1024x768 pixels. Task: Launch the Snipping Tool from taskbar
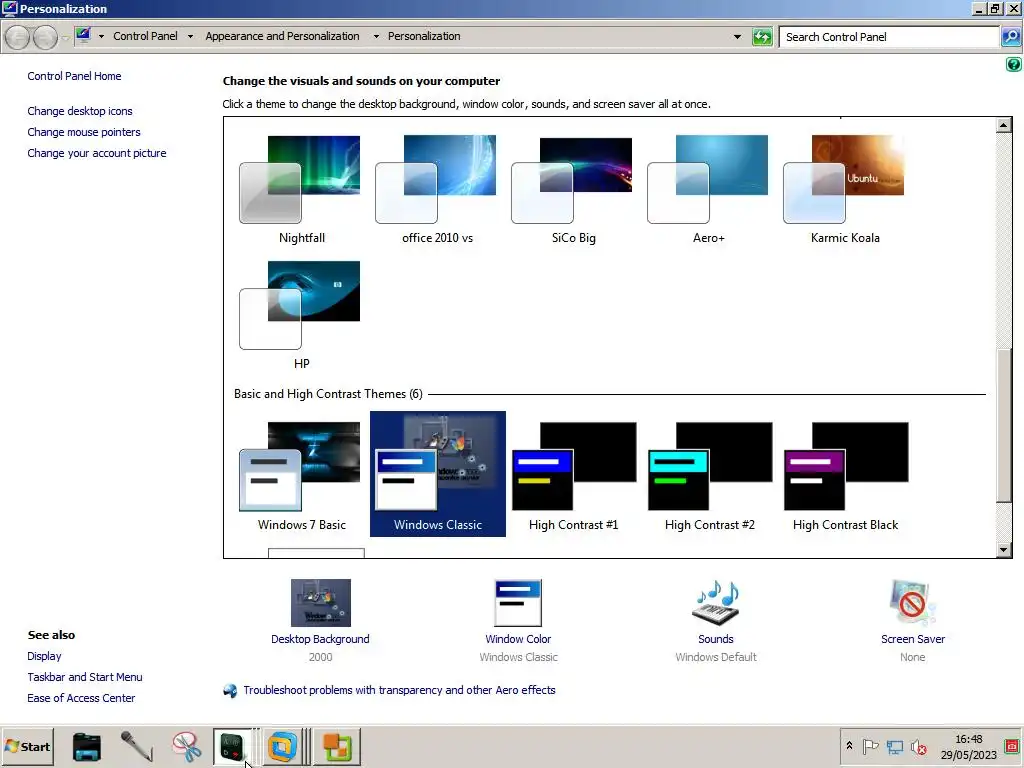(187, 746)
